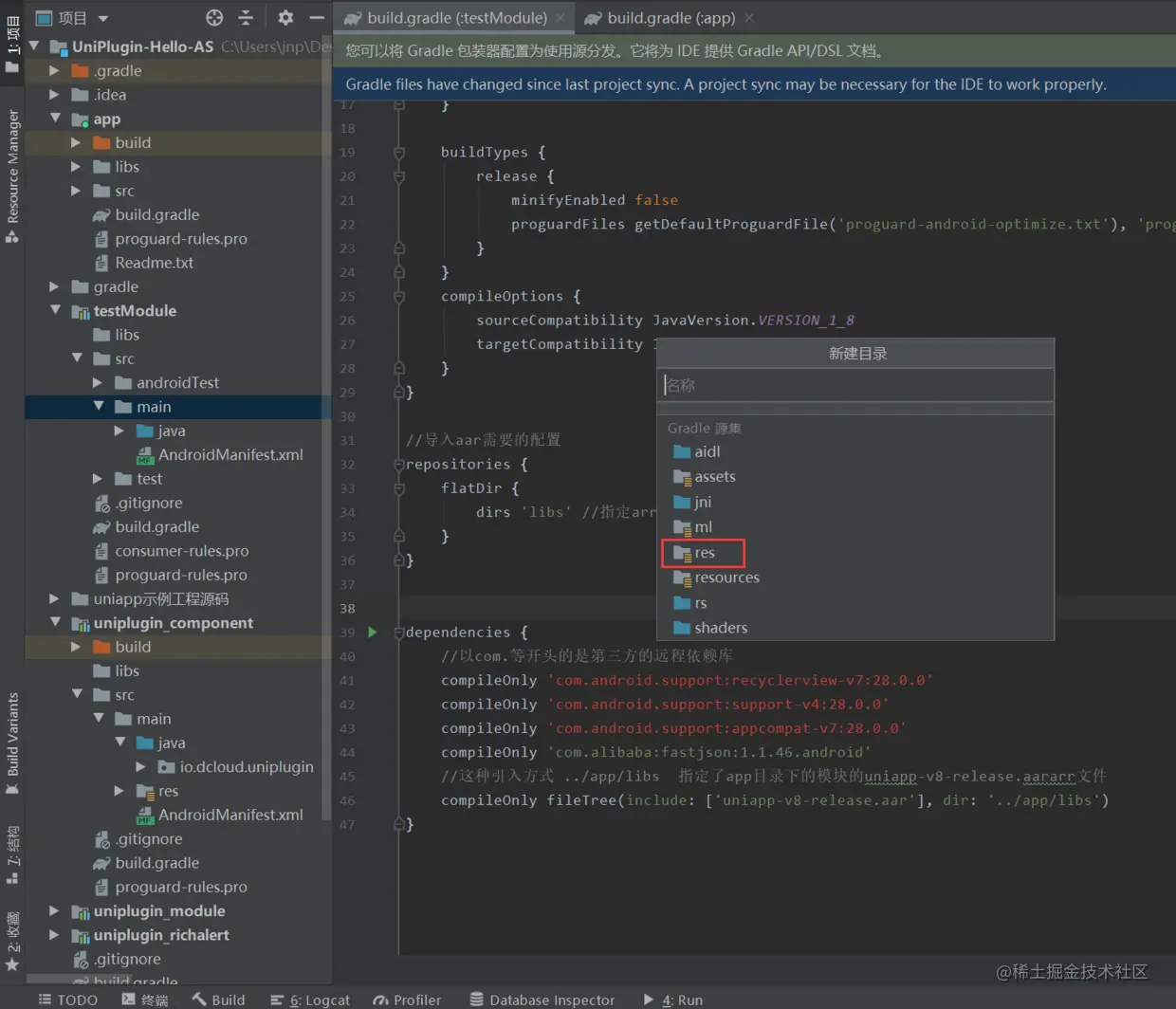
Task: Click the collapse all icon in project panel
Action: (x=246, y=17)
